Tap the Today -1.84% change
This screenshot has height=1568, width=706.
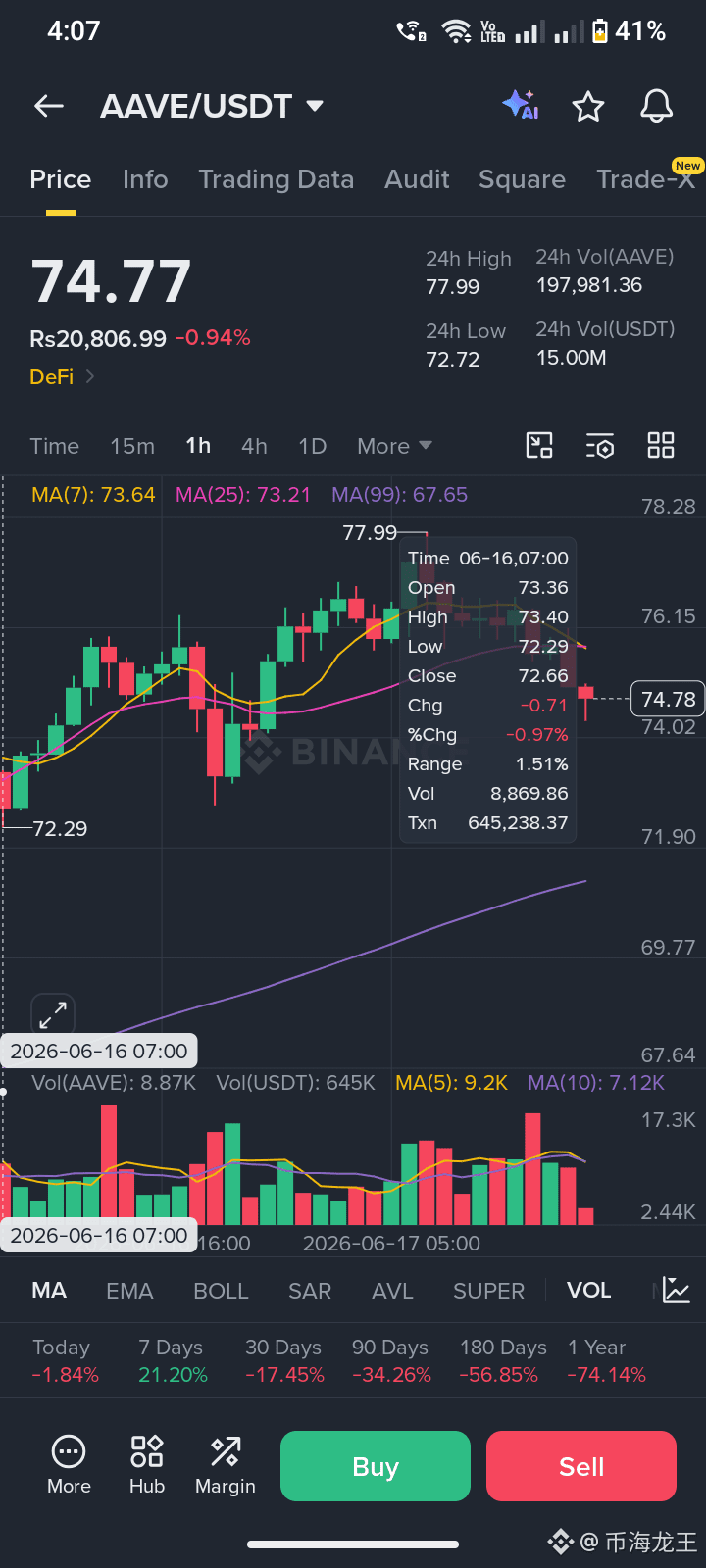(x=65, y=1361)
